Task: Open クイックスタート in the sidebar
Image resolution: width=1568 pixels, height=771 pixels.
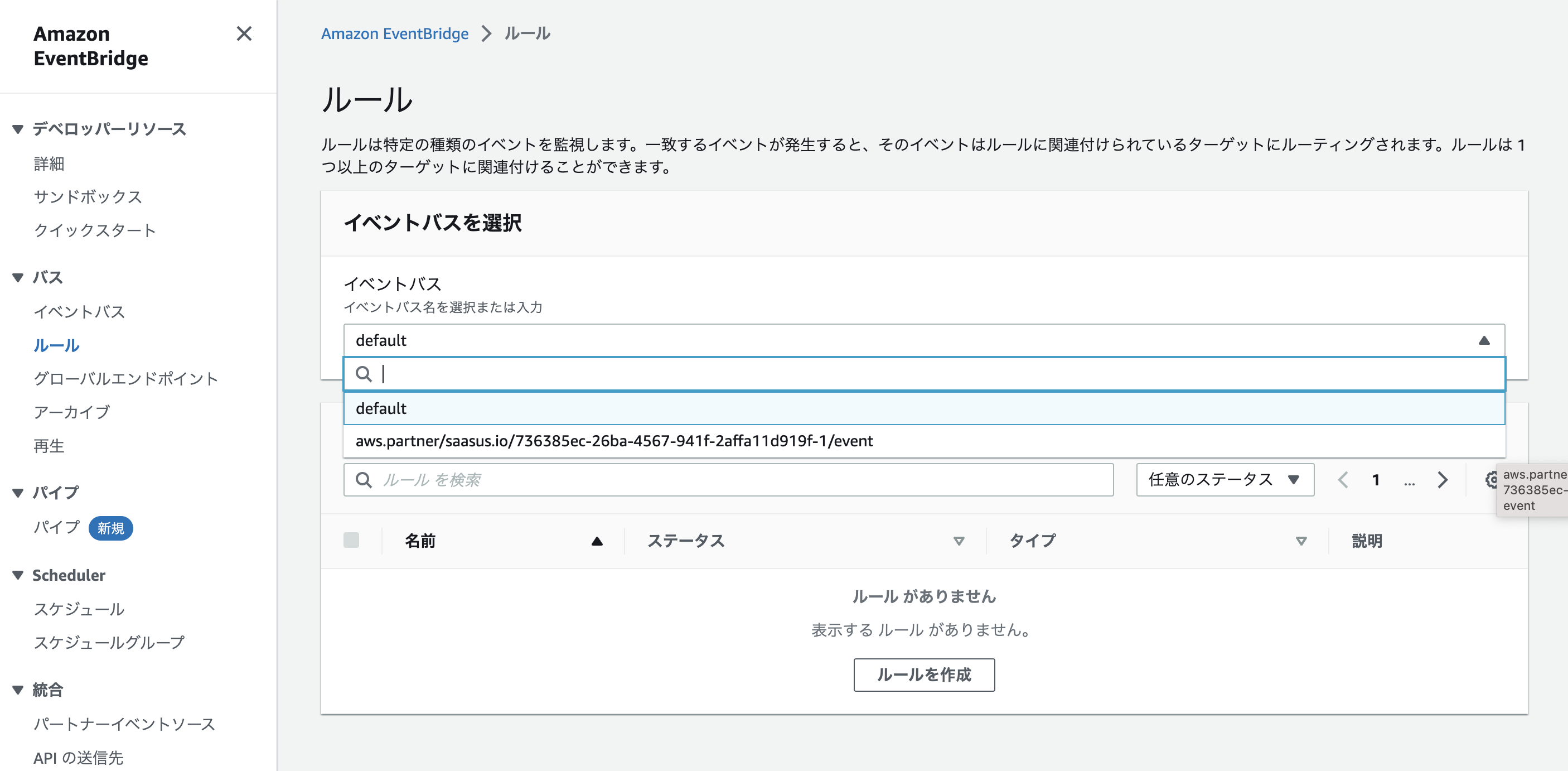Action: click(95, 230)
